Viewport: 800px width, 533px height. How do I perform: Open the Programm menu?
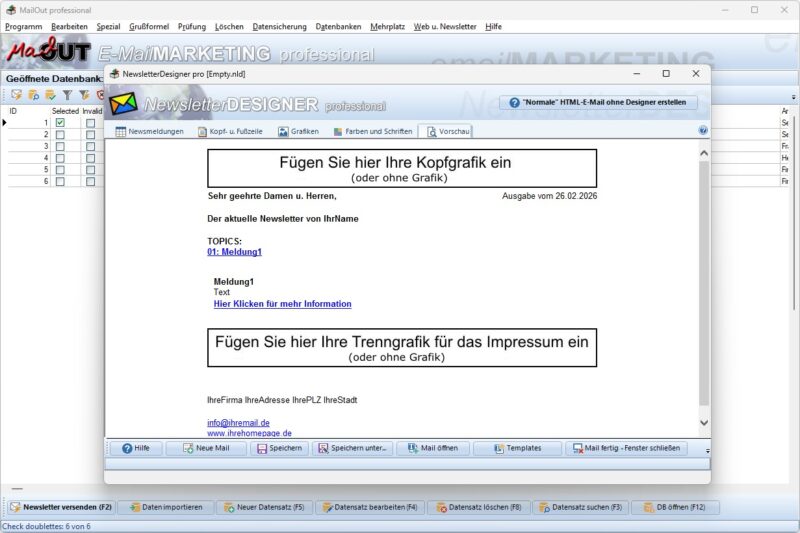23,27
